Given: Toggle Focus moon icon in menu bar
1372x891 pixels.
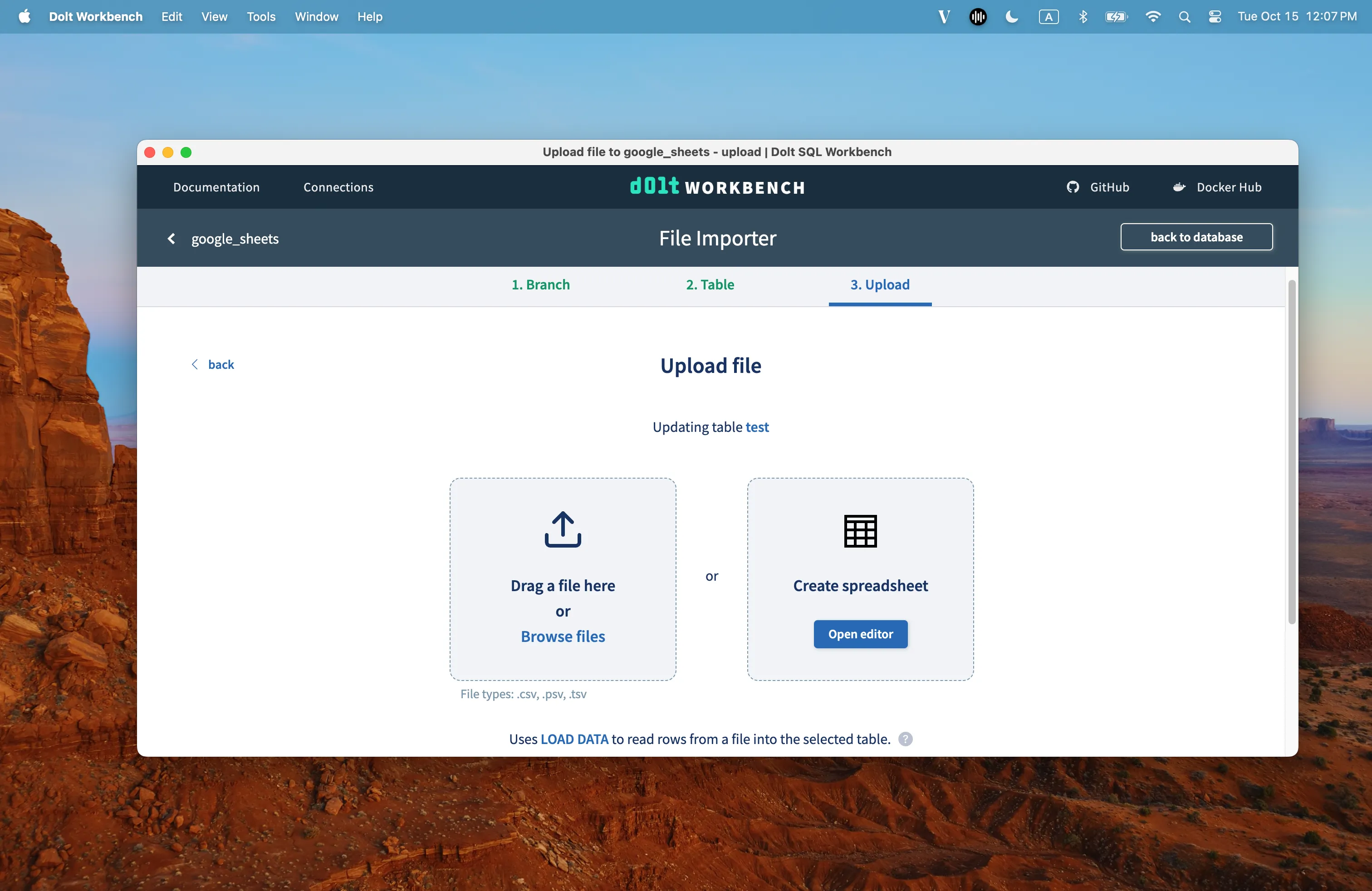Looking at the screenshot, I should pos(1012,17).
